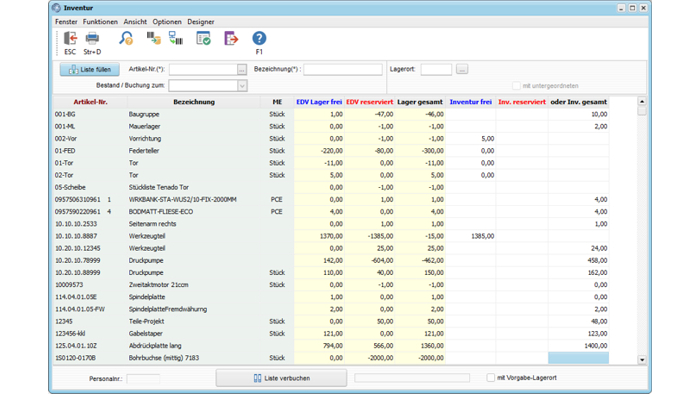The width and height of the screenshot is (700, 394).
Task: Click the Inventur frei column header
Action: click(471, 102)
